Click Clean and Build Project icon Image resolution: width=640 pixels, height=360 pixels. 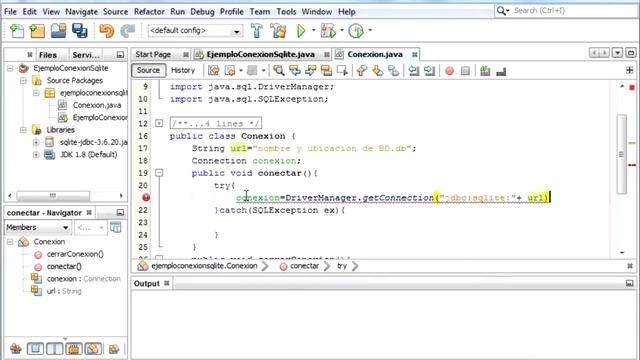coord(278,31)
